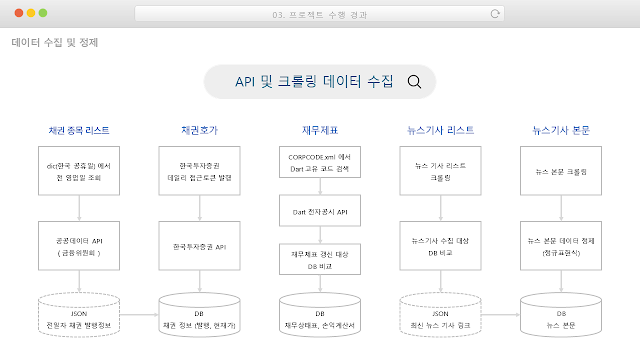This screenshot has width=640, height=360.
Task: Click the '뉴스기사 본문' column heading
Action: 561,130
